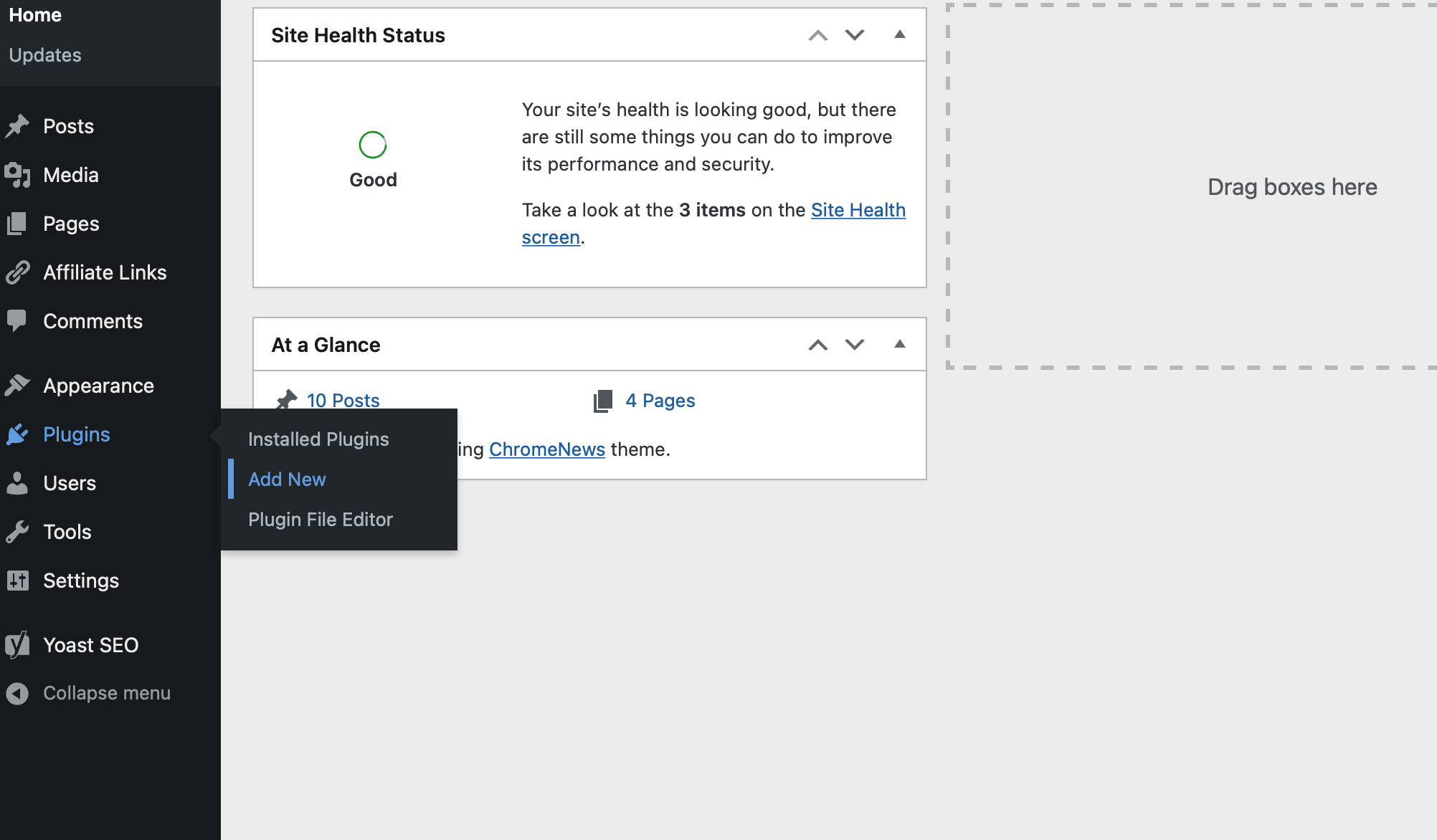Open the Comments speech bubble icon

18,320
